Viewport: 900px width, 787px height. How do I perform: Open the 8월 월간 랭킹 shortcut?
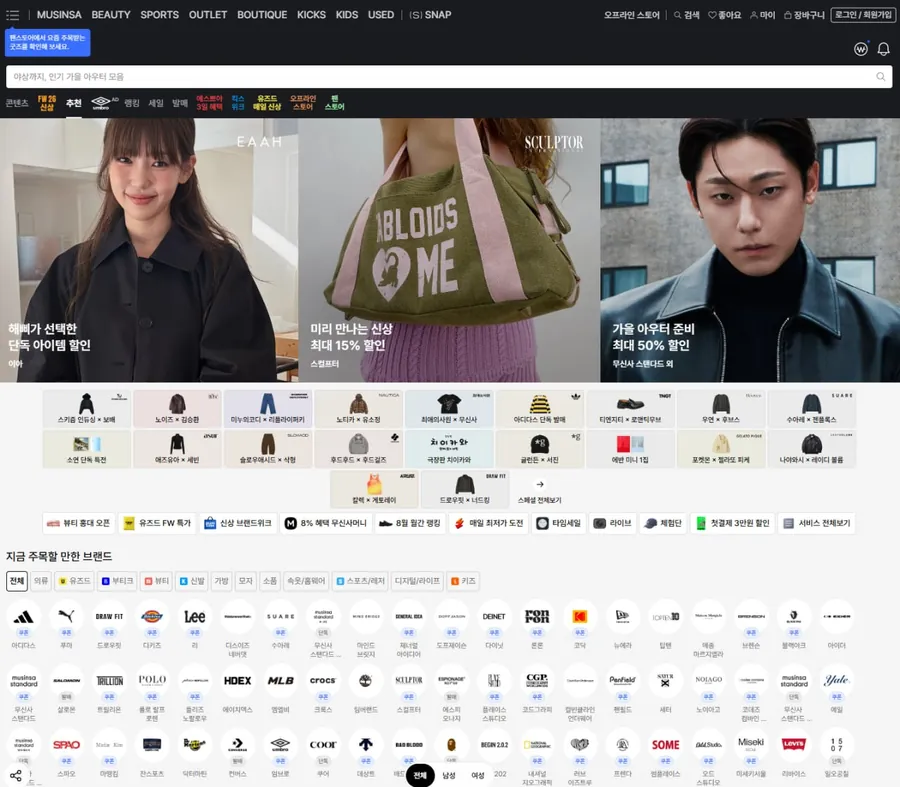[410, 524]
